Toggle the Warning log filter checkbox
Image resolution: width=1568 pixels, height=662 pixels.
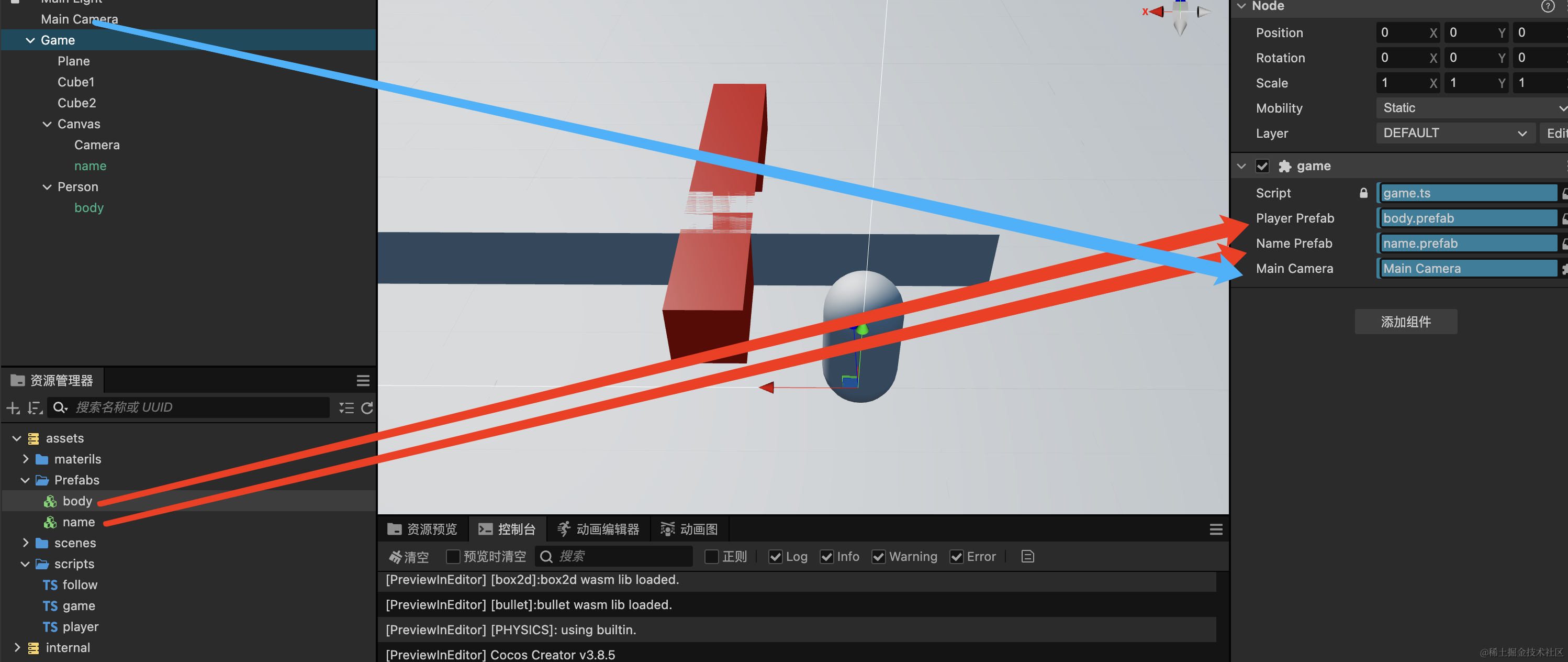click(878, 557)
